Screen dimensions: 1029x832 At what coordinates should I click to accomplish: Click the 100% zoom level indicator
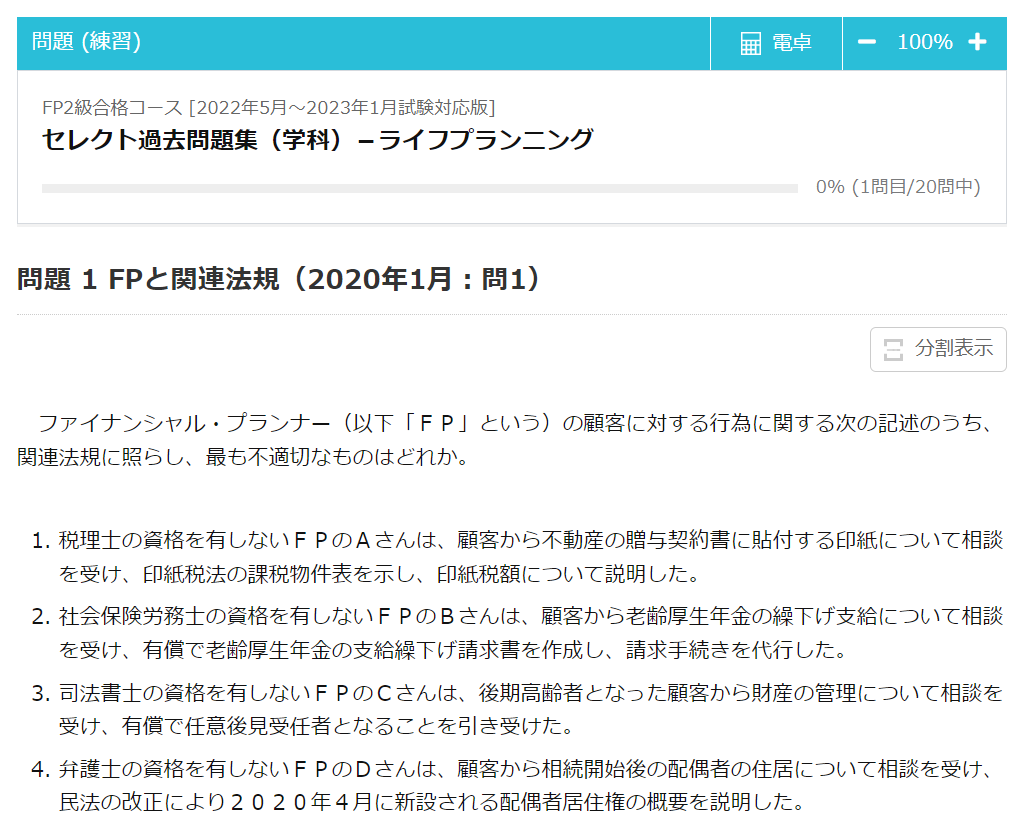(x=926, y=43)
